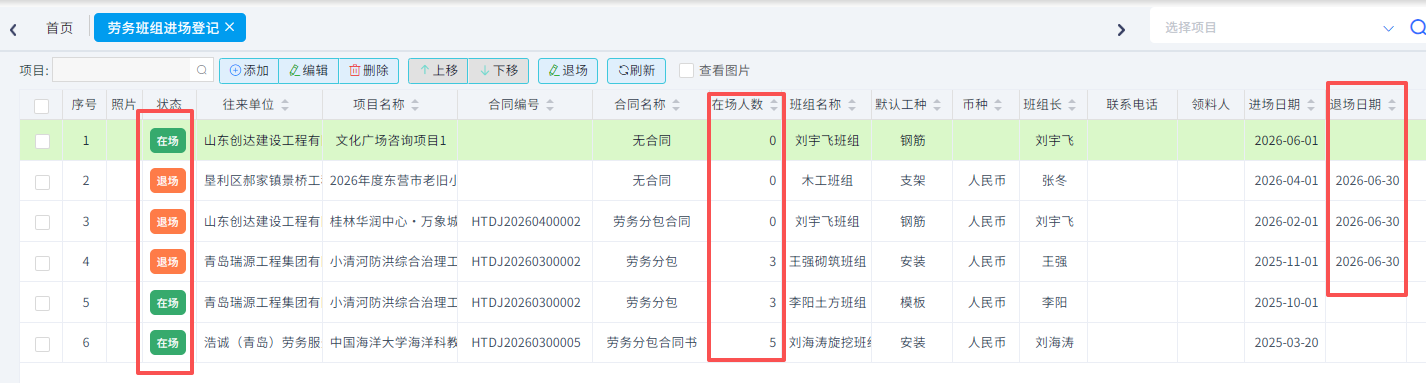Click the 编辑 button
The width and height of the screenshot is (1426, 383).
pos(308,70)
